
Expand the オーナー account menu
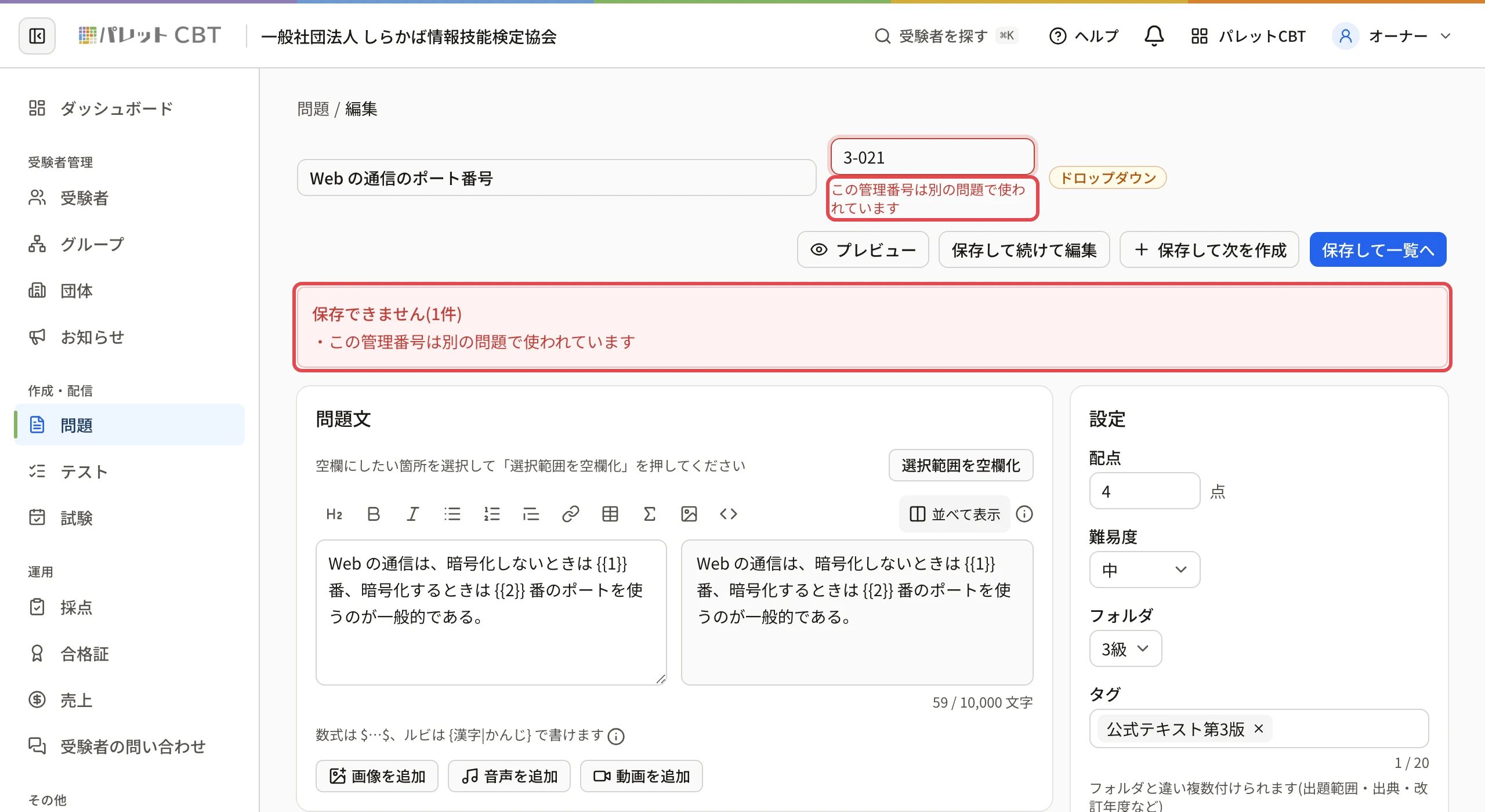1392,36
